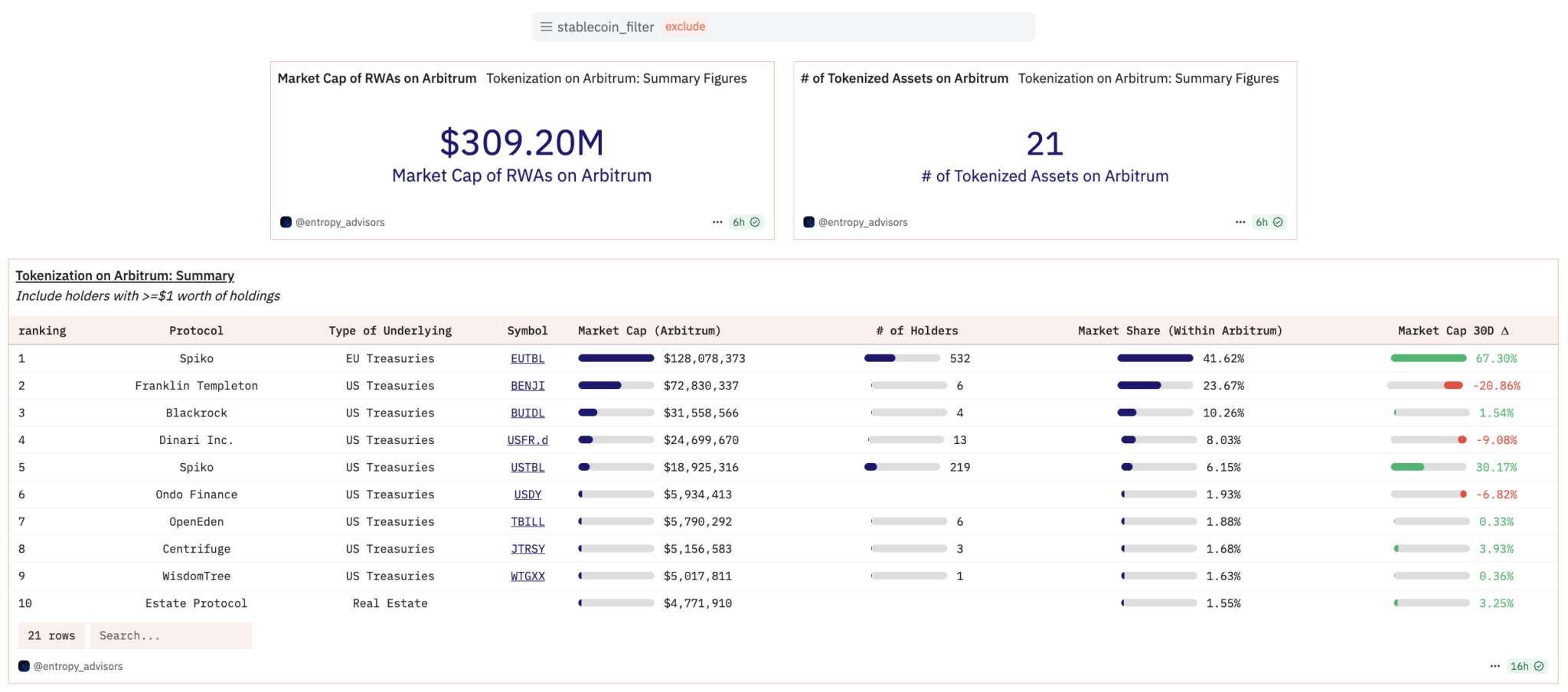Click the EU Treasuries underlying type cell
Screen dimensions: 1568x692
point(390,358)
